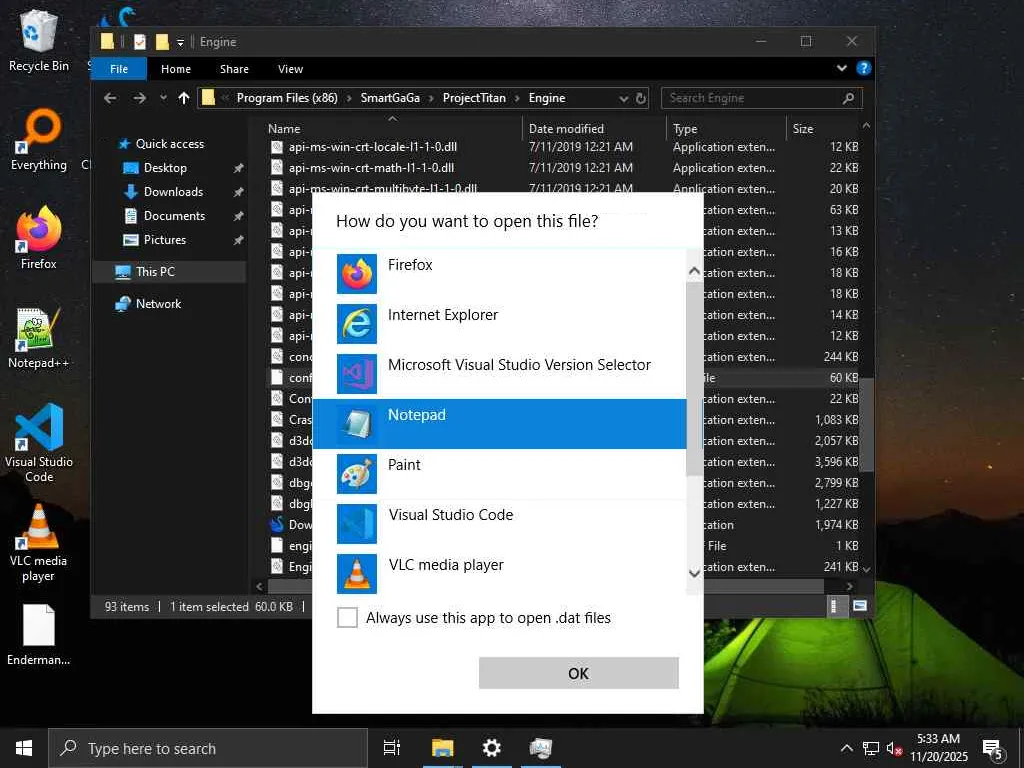
Task: Click New folder icon in title bar
Action: click(x=162, y=42)
